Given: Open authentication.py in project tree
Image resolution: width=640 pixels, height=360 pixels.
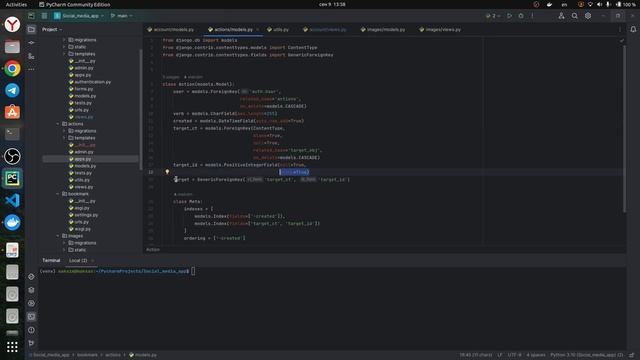Looking at the screenshot, I should (89, 82).
